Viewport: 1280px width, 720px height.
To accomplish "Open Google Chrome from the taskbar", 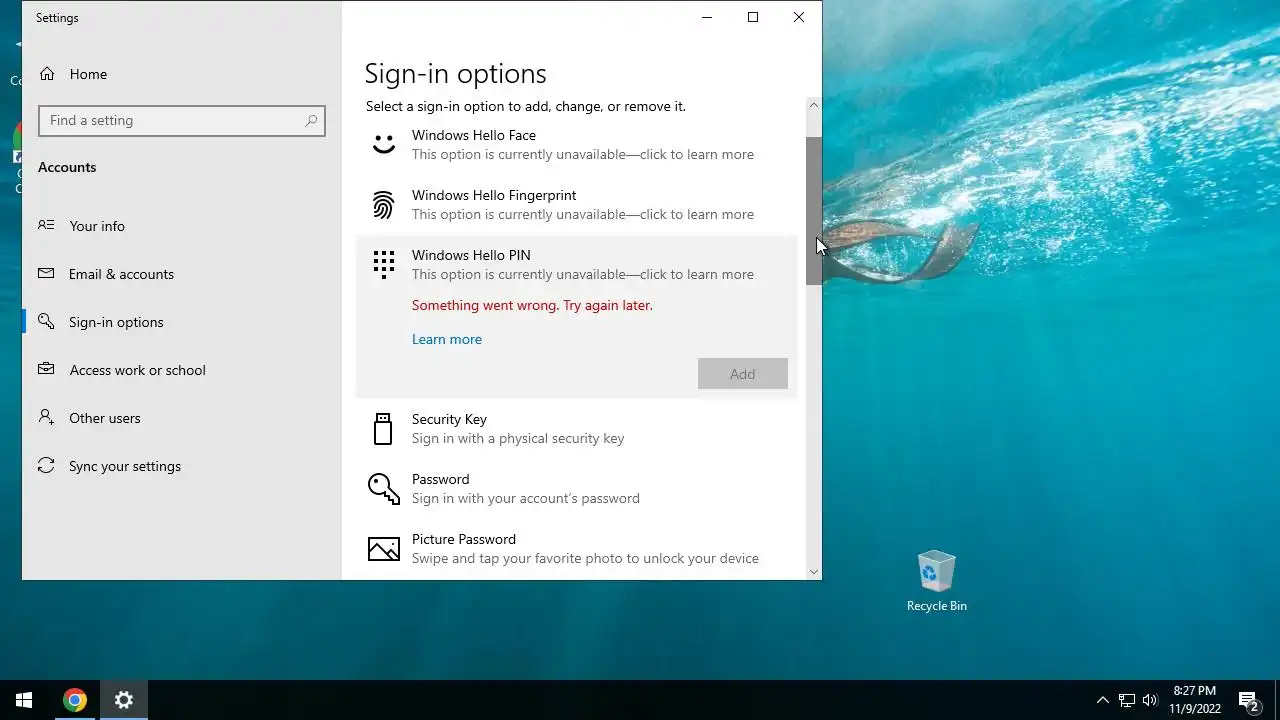I will 74,700.
